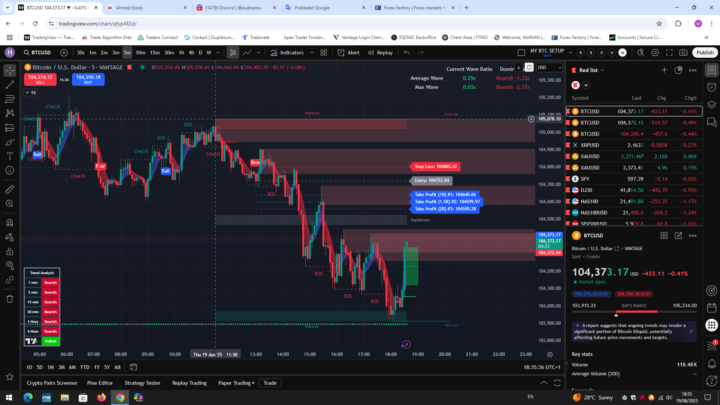Select the text annotation tool
Image resolution: width=720 pixels, height=405 pixels.
[x=10, y=156]
